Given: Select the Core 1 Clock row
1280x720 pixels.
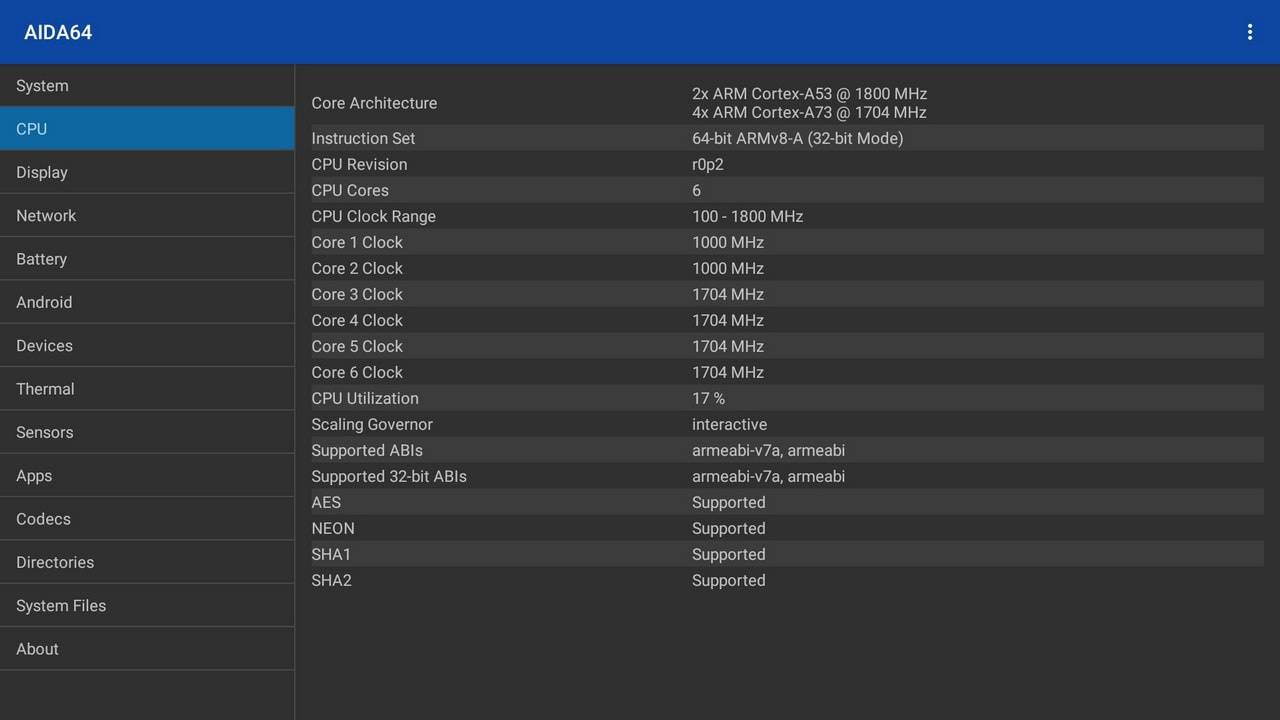Looking at the screenshot, I should [x=787, y=242].
